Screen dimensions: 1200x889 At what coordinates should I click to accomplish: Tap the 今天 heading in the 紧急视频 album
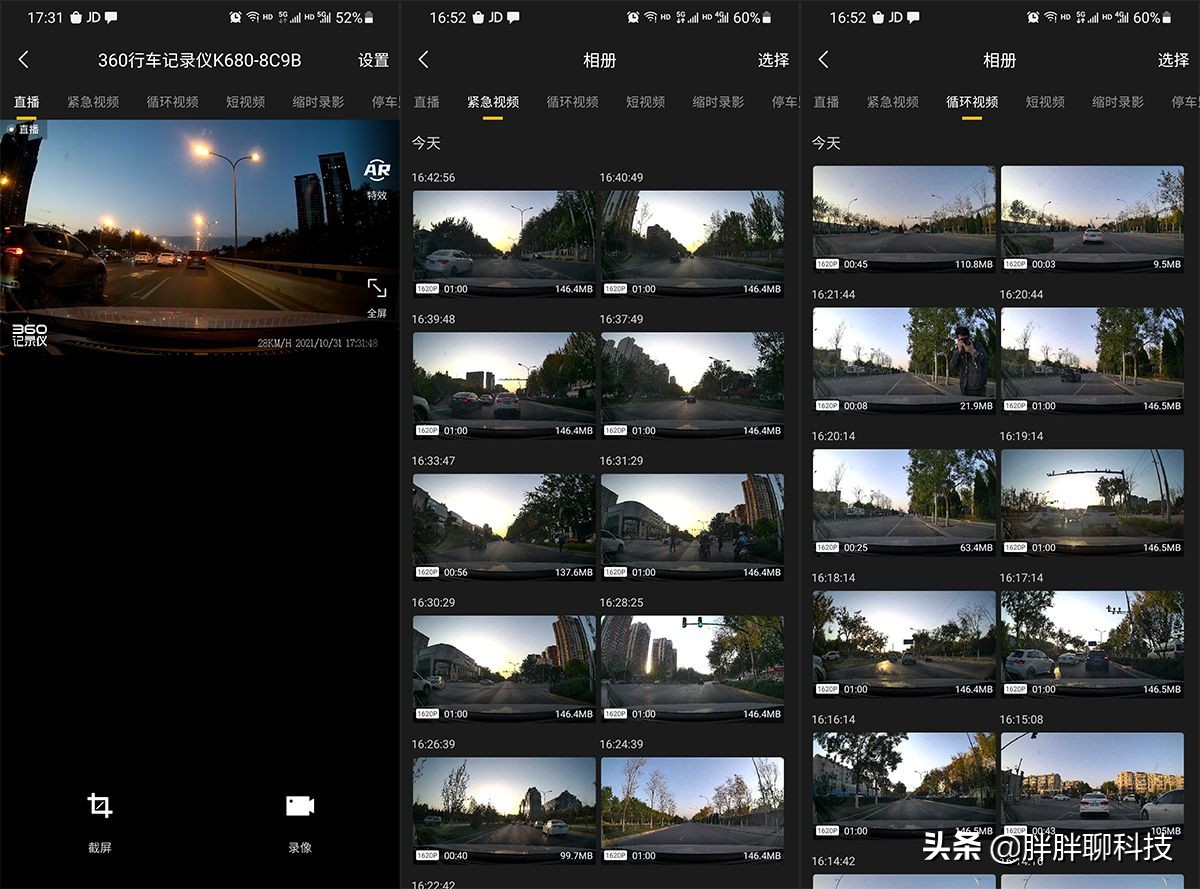pyautogui.click(x=426, y=143)
